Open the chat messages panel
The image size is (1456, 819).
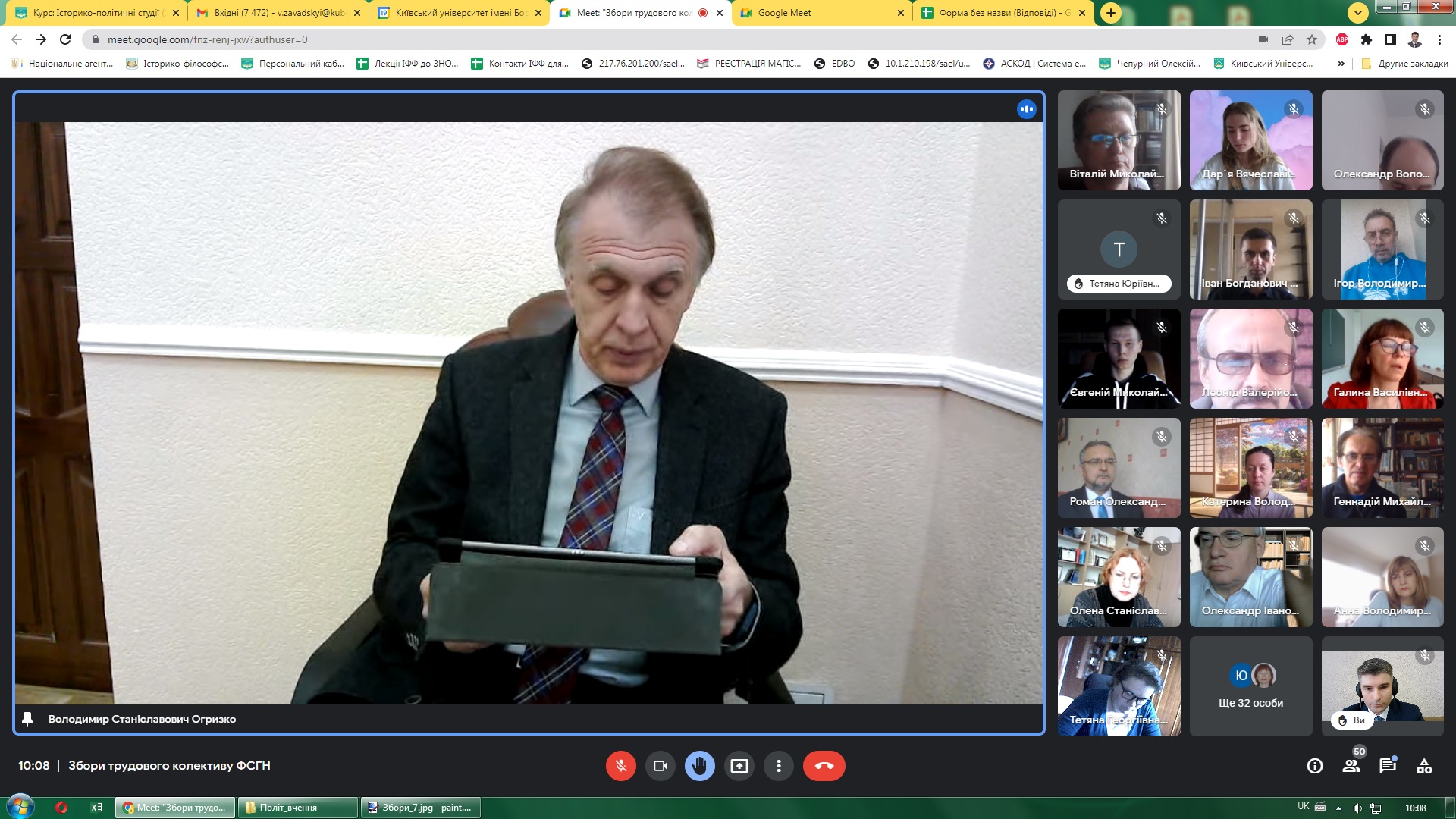pyautogui.click(x=1388, y=766)
